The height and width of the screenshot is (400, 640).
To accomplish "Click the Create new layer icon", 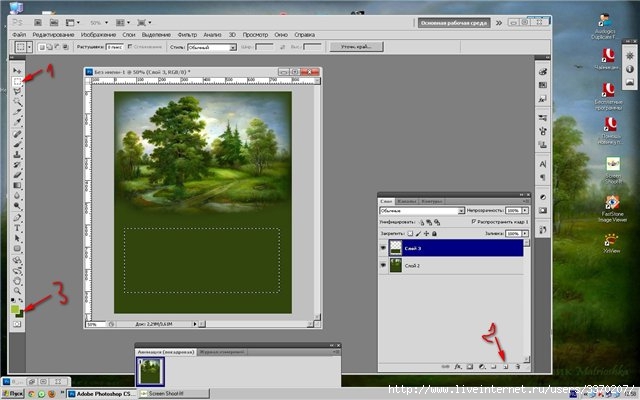I will 505,367.
